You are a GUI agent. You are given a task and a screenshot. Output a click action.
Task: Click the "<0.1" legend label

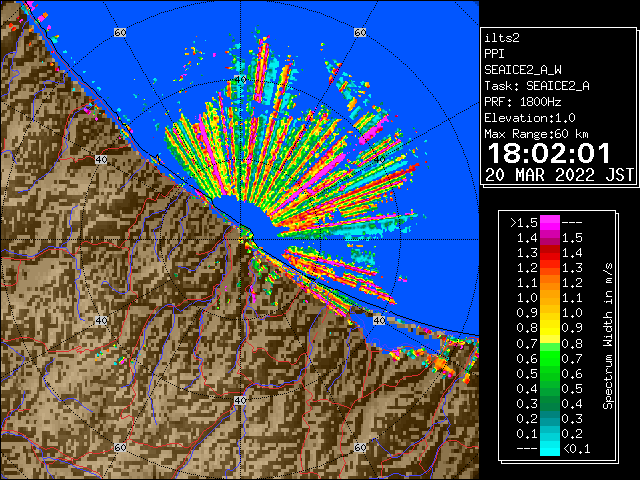[x=576, y=449]
